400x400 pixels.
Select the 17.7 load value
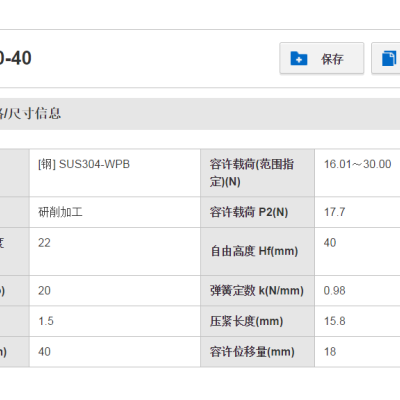(x=335, y=212)
